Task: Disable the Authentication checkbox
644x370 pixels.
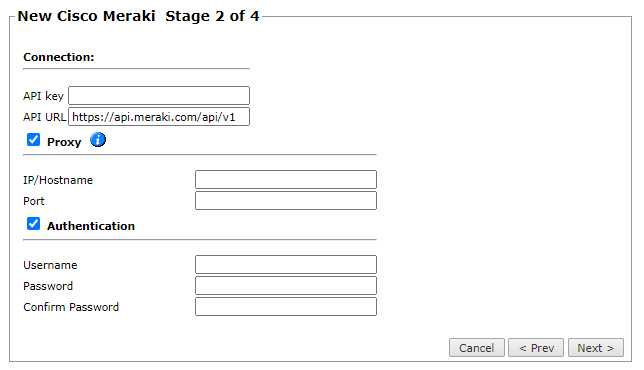Action: click(34, 224)
